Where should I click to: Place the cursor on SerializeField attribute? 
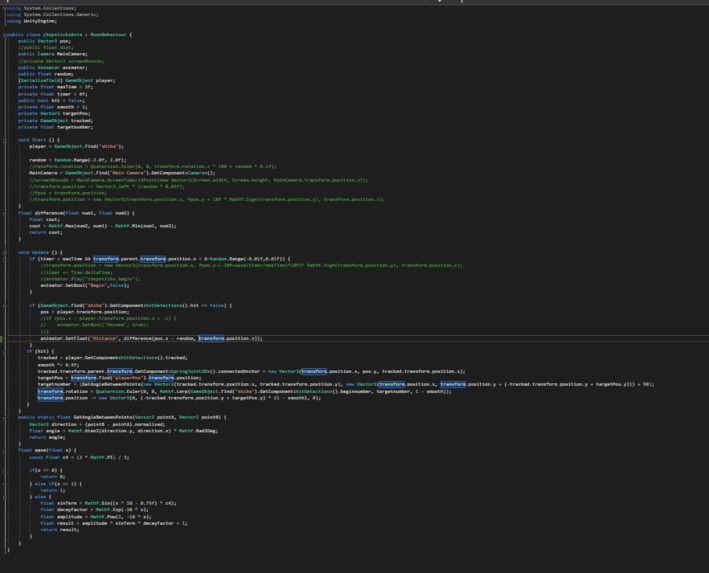[40, 81]
